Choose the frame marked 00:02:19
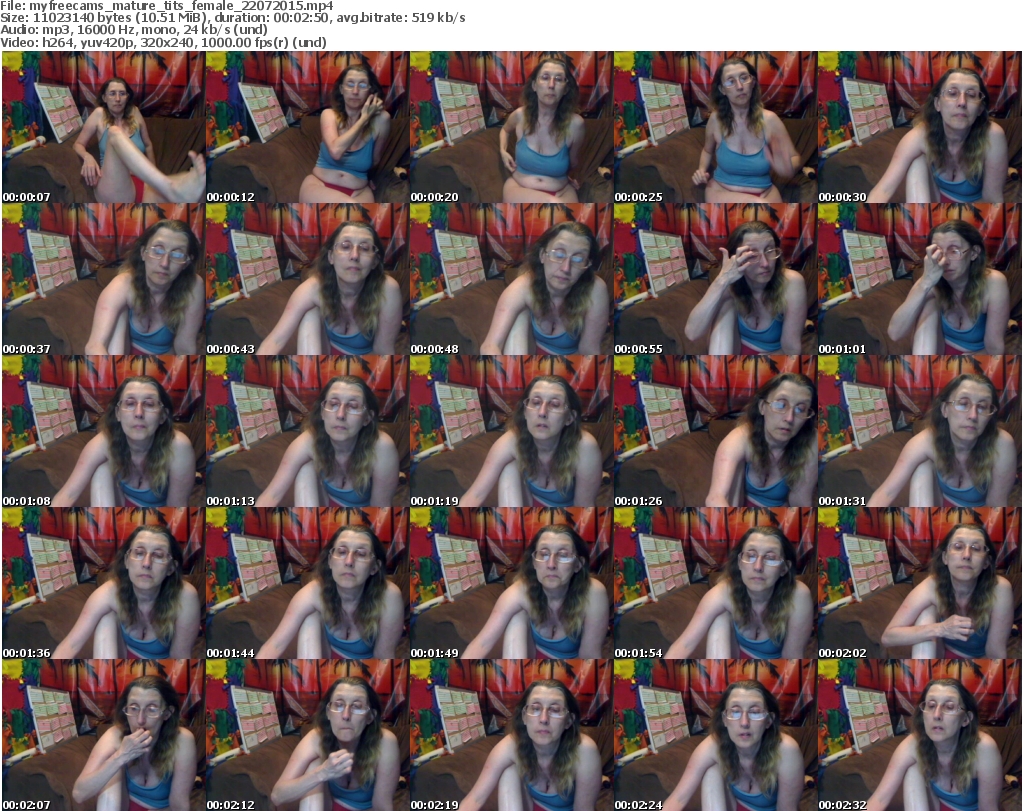Image resolution: width=1024 pixels, height=811 pixels. [511, 735]
